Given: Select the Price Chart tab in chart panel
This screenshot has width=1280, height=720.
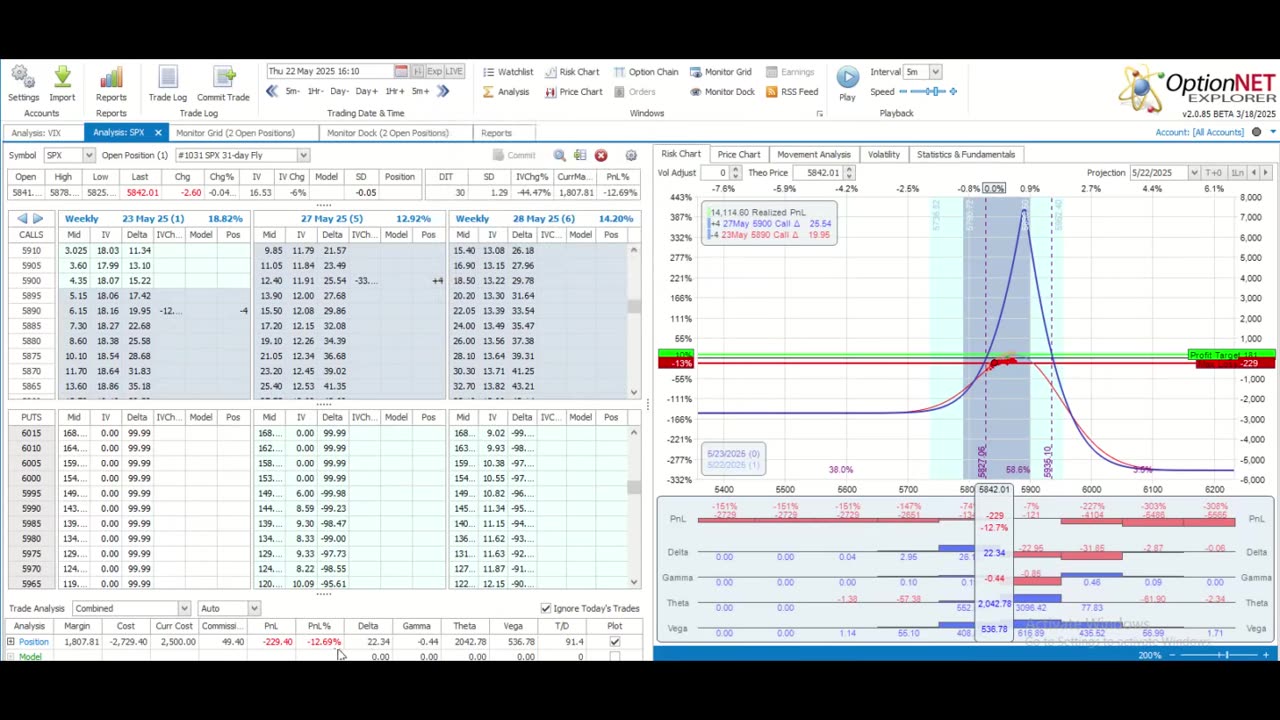Looking at the screenshot, I should click(x=739, y=154).
